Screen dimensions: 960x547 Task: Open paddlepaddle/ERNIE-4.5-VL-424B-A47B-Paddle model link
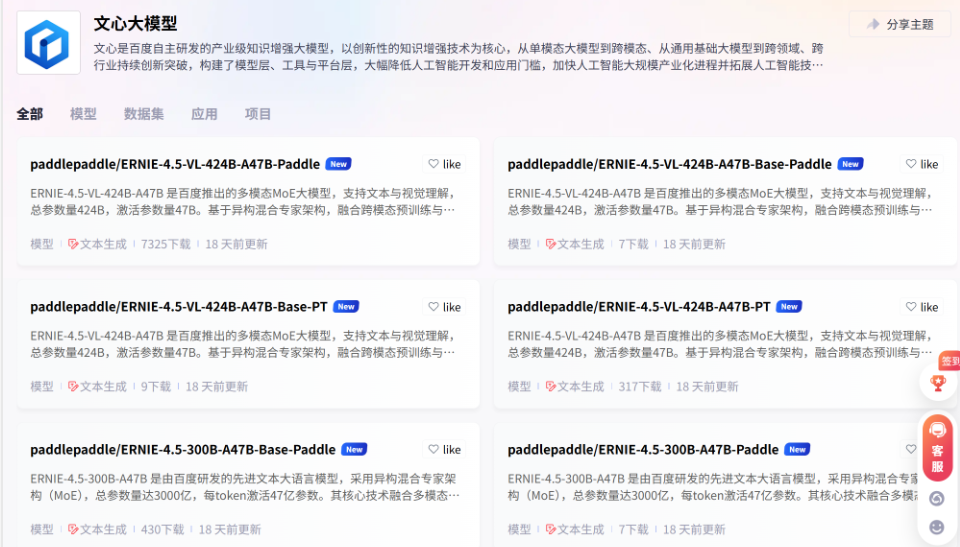[x=175, y=164]
